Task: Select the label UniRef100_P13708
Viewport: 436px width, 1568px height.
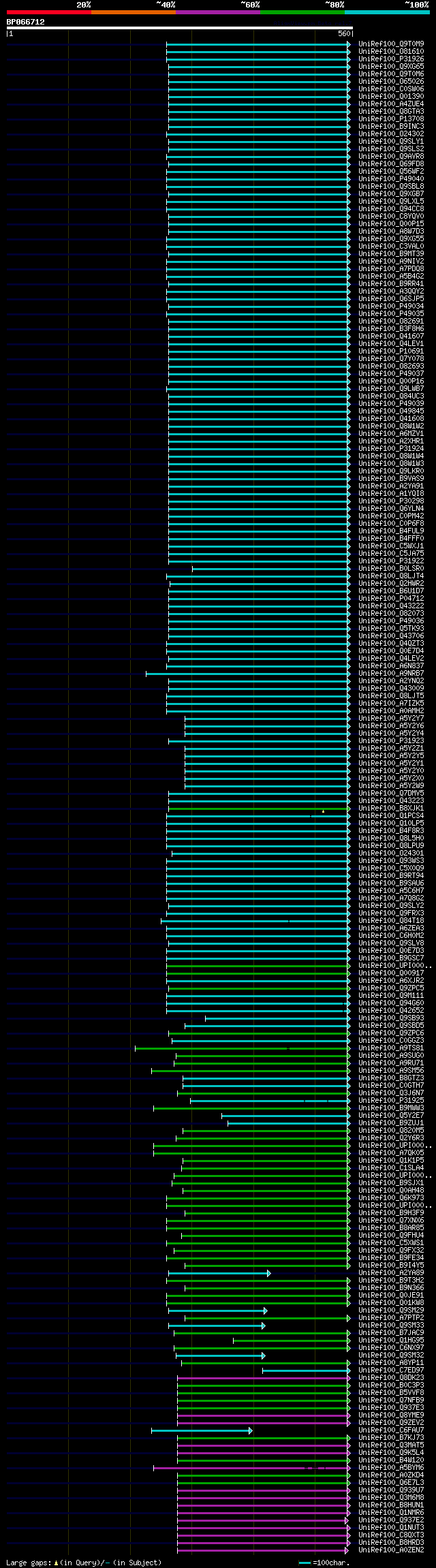Action: 391,119
